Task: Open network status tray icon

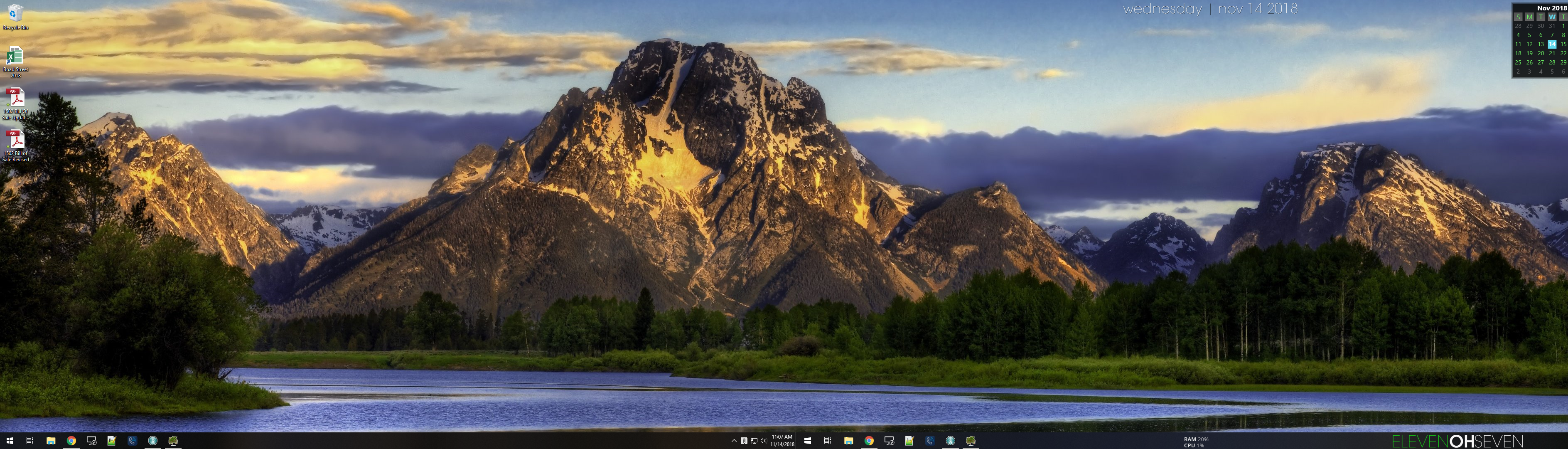Action: [x=754, y=440]
